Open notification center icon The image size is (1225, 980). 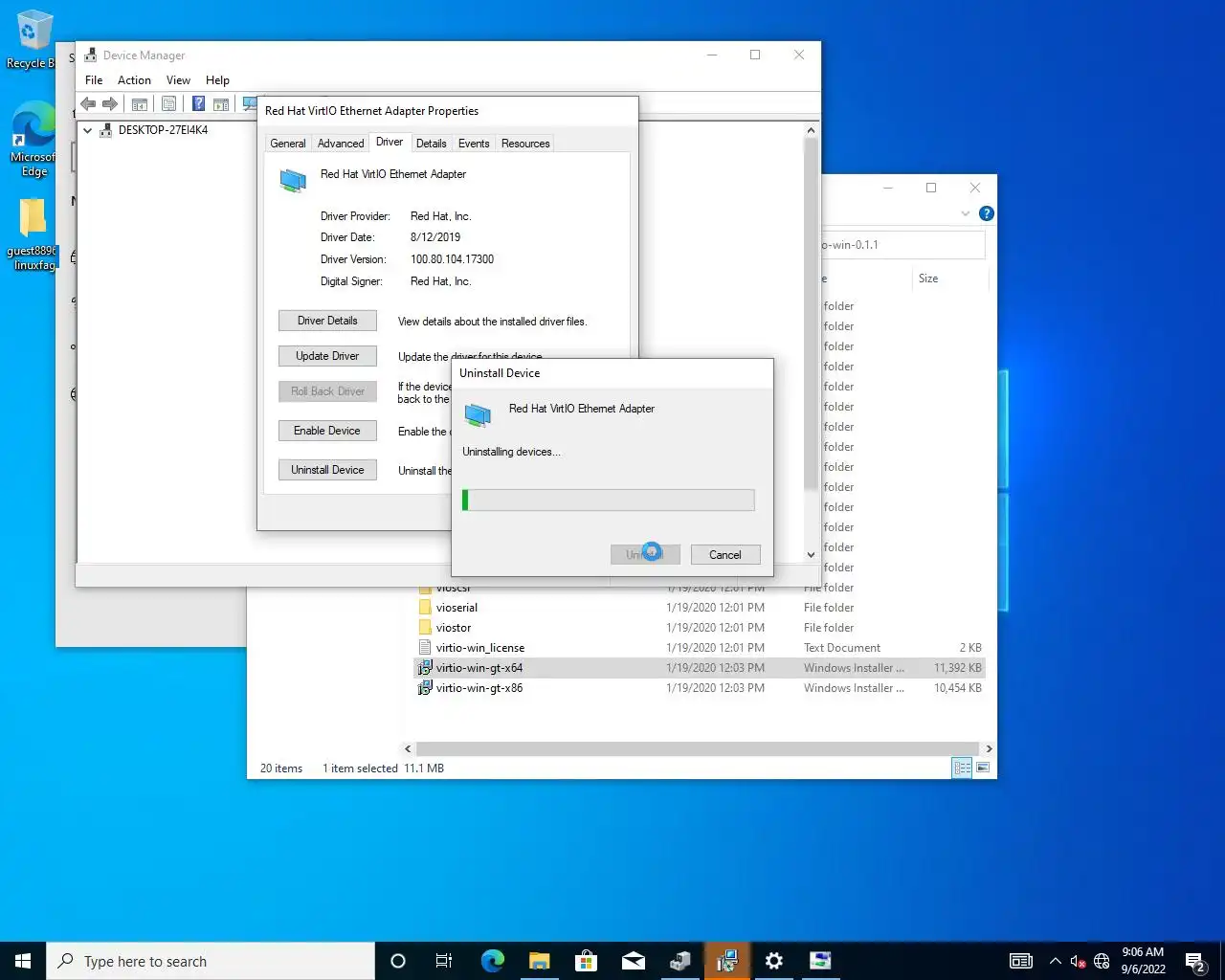(x=1195, y=961)
